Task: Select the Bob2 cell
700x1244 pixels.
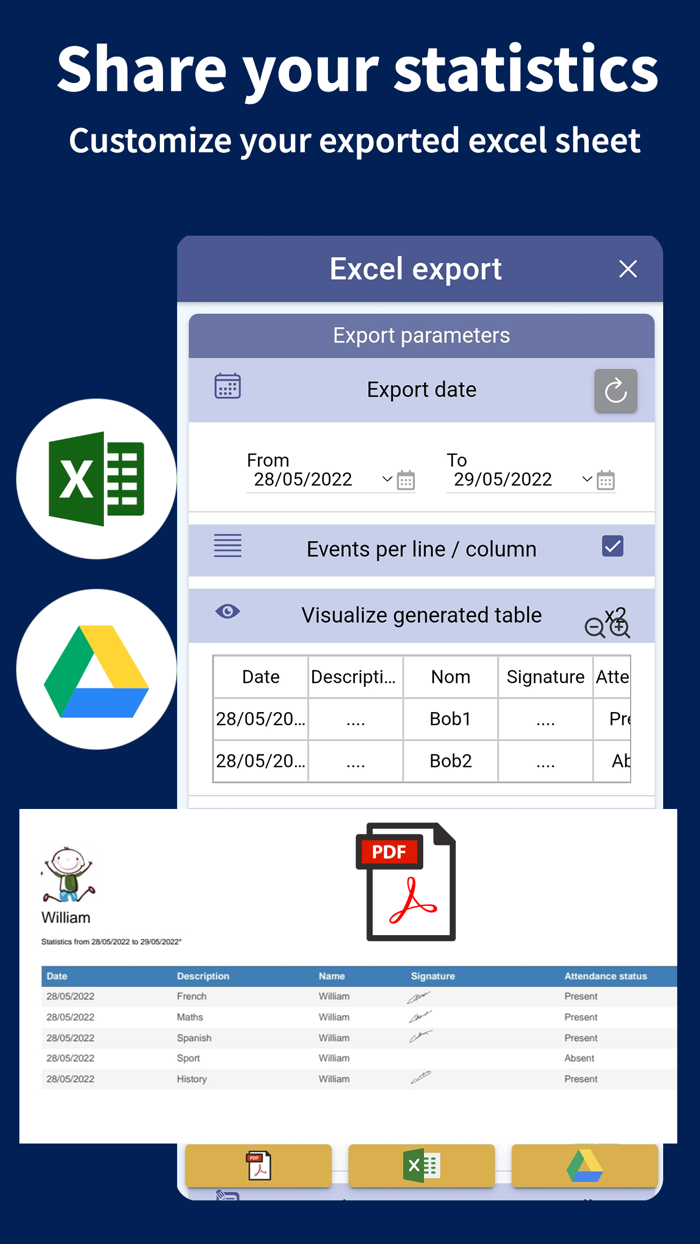Action: (x=451, y=761)
